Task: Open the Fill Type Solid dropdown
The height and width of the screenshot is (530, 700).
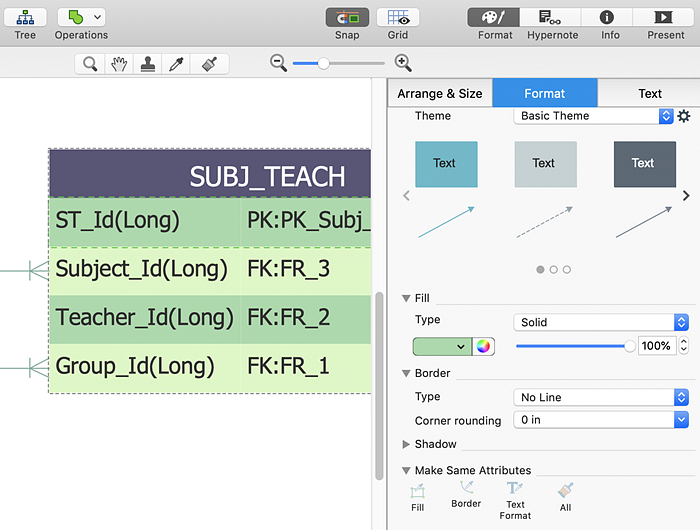Action: pyautogui.click(x=600, y=322)
